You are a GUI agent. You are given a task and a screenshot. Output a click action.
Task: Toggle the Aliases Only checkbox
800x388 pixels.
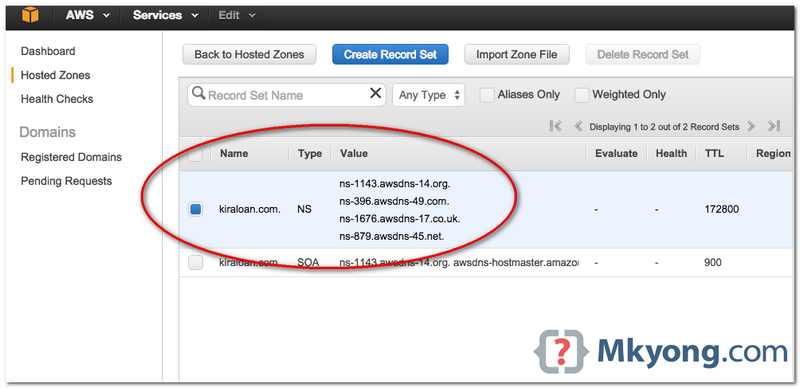coord(487,95)
